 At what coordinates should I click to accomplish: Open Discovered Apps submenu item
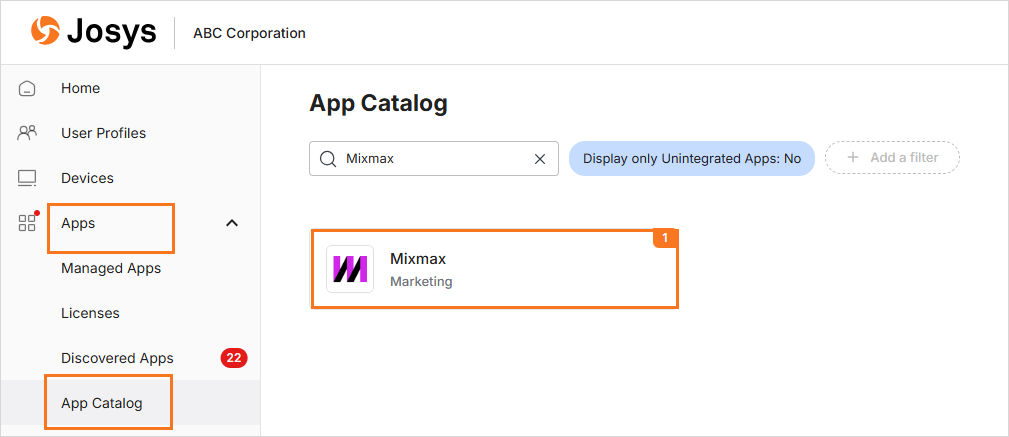click(x=117, y=358)
